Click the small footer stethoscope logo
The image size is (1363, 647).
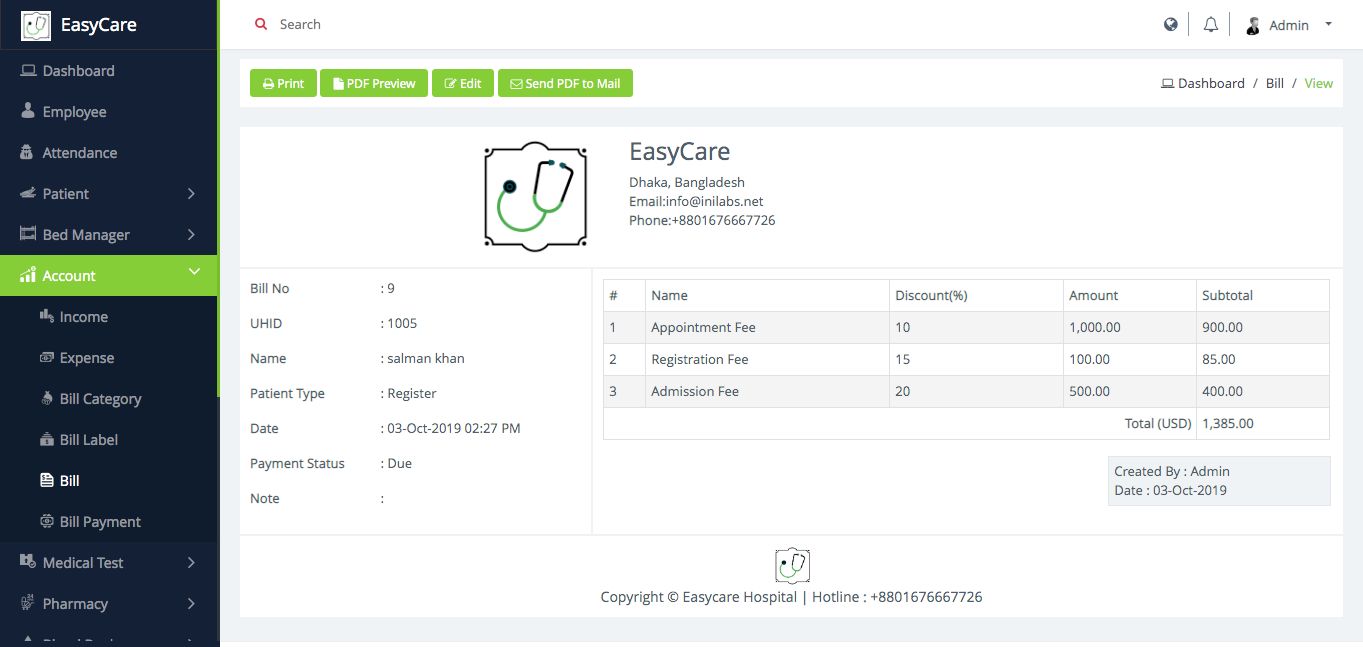tap(792, 566)
